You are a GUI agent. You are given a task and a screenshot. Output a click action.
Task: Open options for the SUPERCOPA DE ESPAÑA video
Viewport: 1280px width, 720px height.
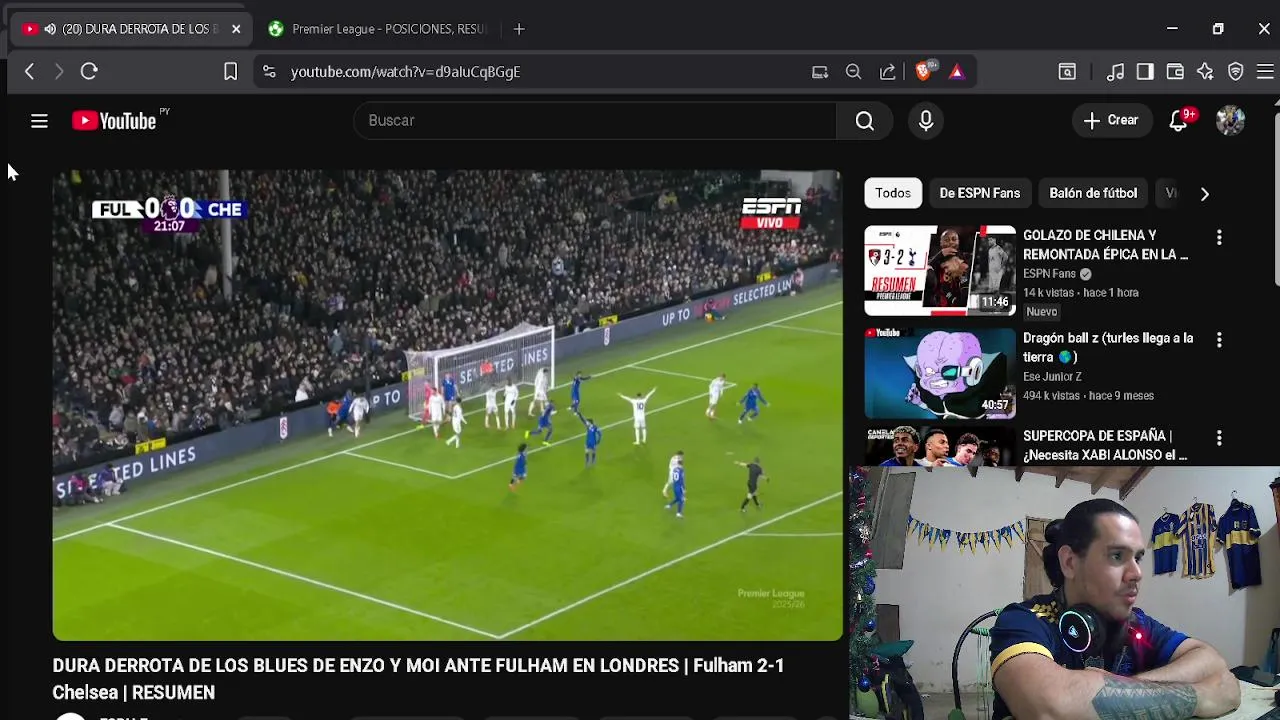(x=1219, y=438)
